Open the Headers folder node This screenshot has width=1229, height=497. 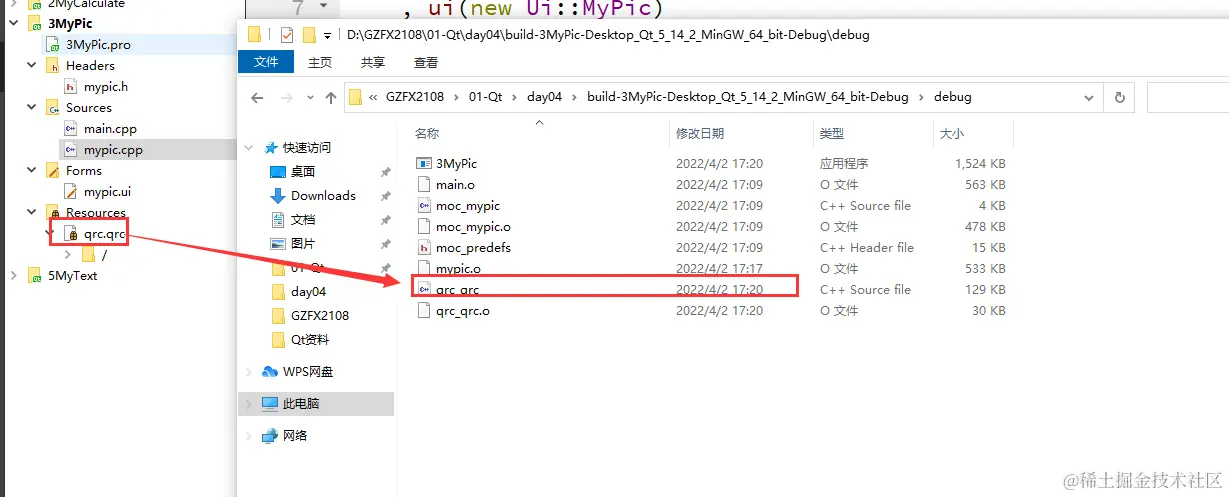point(90,66)
